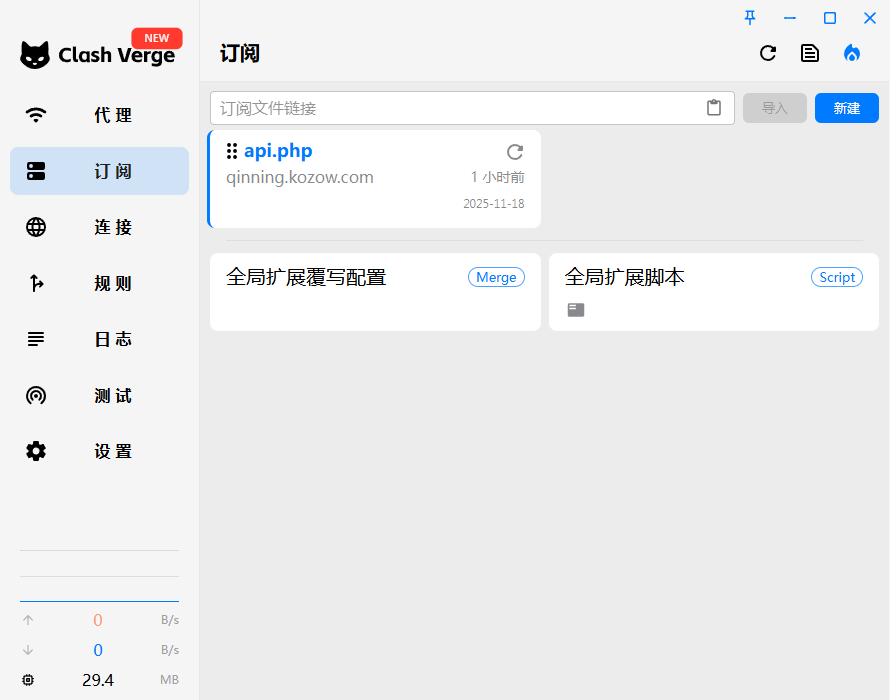Open the 测试 latency test page
Image resolution: width=890 pixels, height=700 pixels.
click(99, 395)
